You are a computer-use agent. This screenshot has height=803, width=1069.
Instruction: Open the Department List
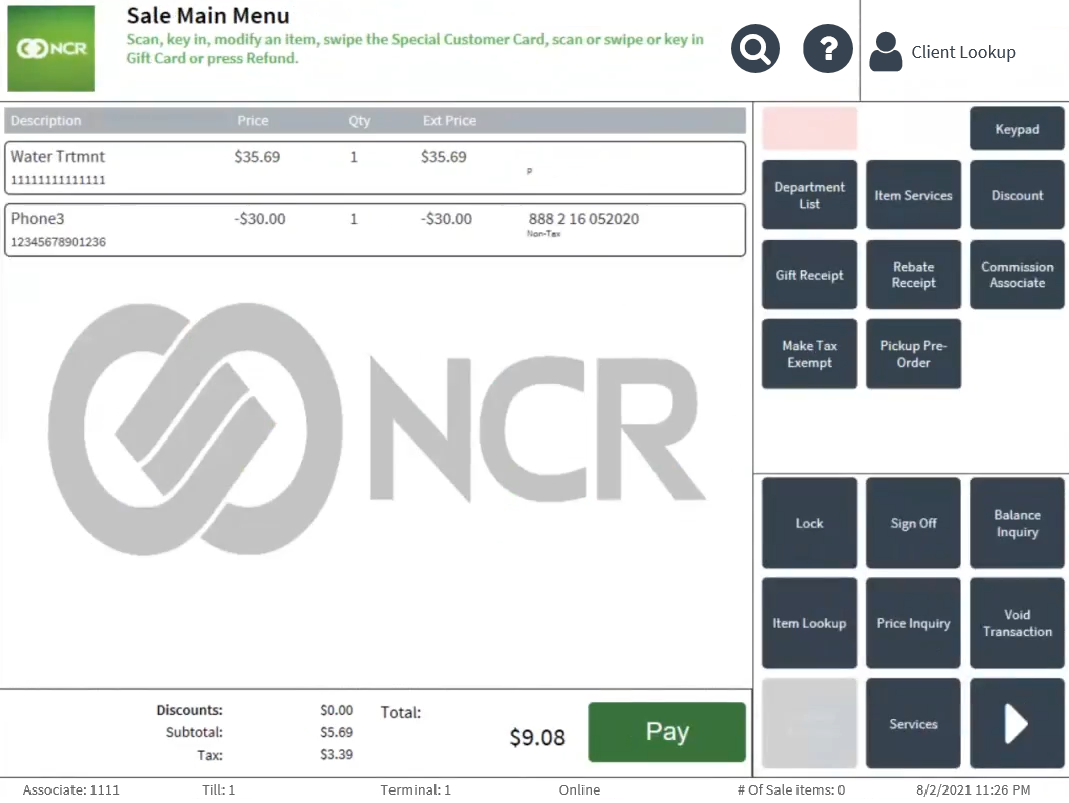pyautogui.click(x=809, y=195)
